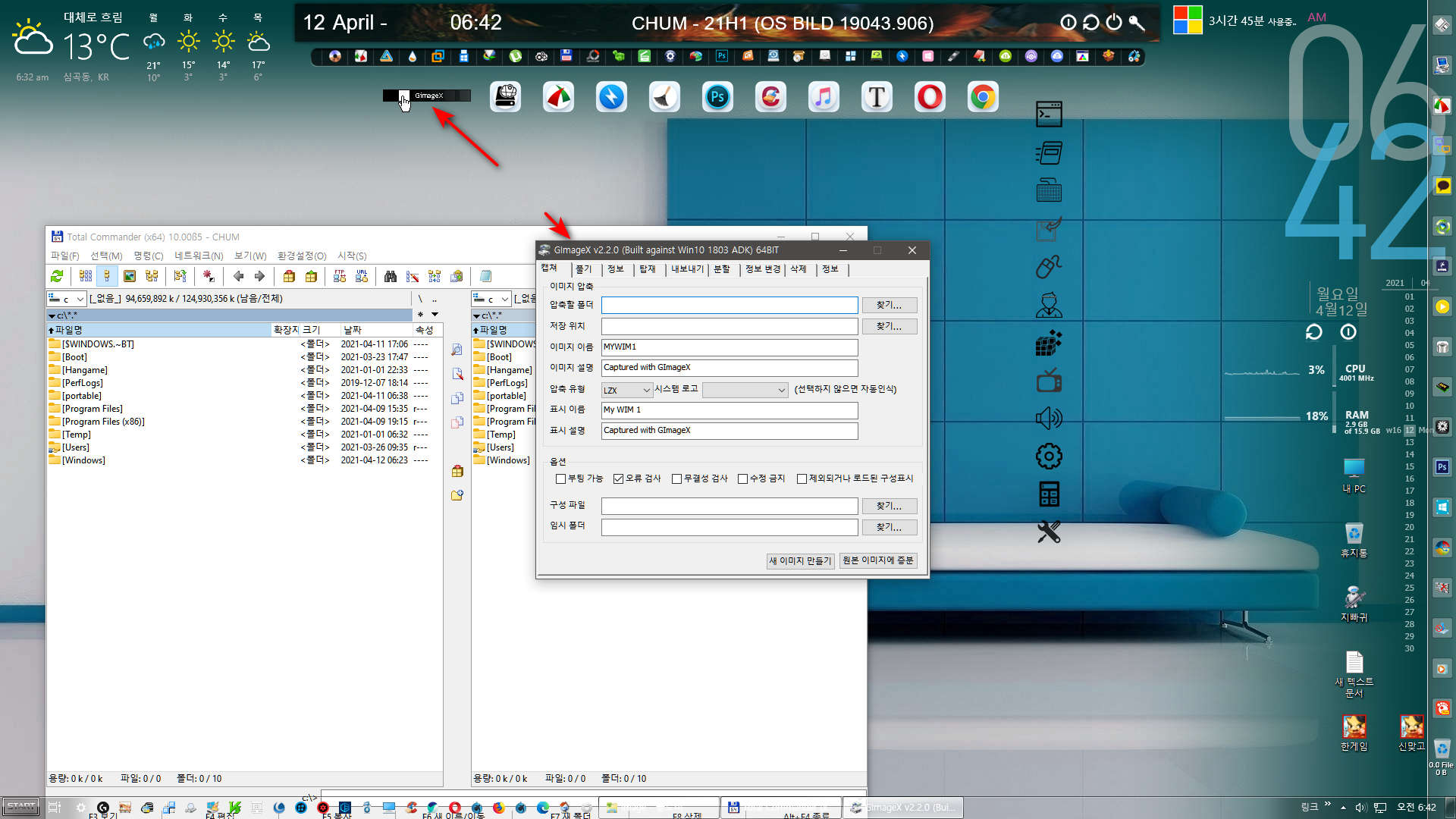1456x819 pixels.
Task: Open the 시스템 로고 dropdown
Action: click(x=745, y=390)
